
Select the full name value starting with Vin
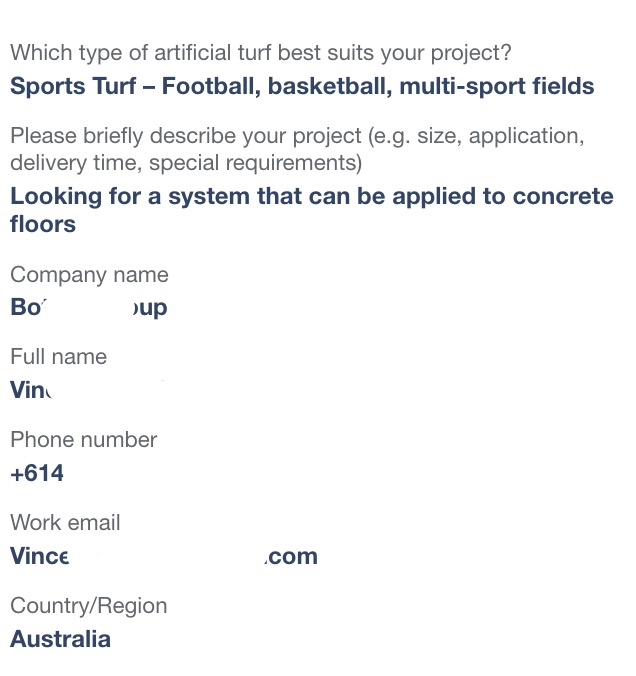click(x=31, y=390)
